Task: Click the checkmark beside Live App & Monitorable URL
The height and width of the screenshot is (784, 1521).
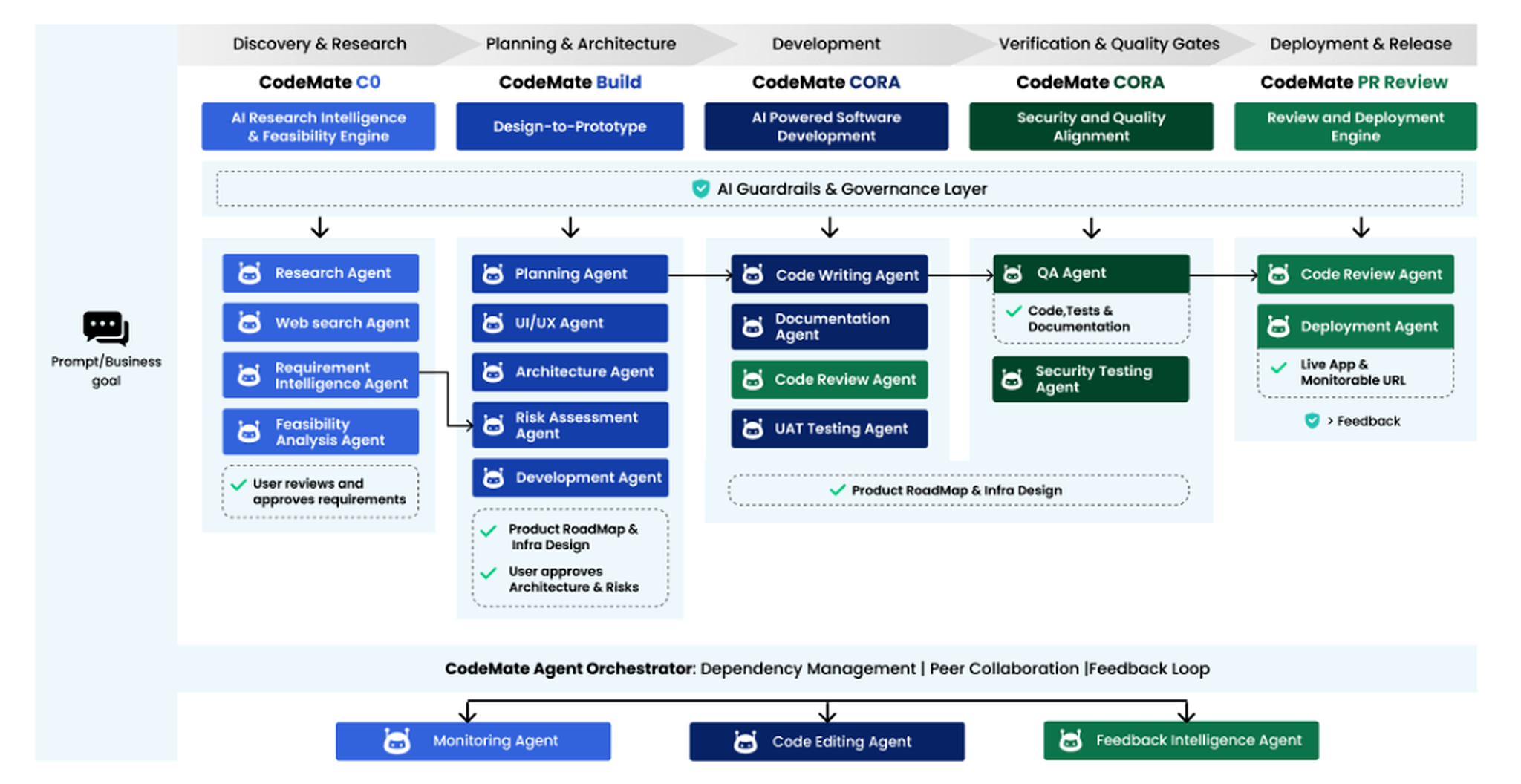Action: 1279,367
